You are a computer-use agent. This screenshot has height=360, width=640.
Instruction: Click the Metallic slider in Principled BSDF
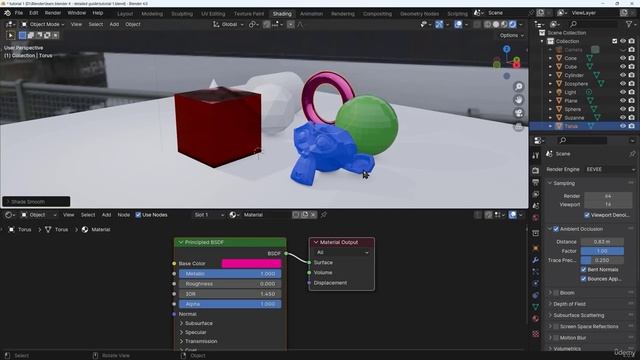[x=230, y=274]
